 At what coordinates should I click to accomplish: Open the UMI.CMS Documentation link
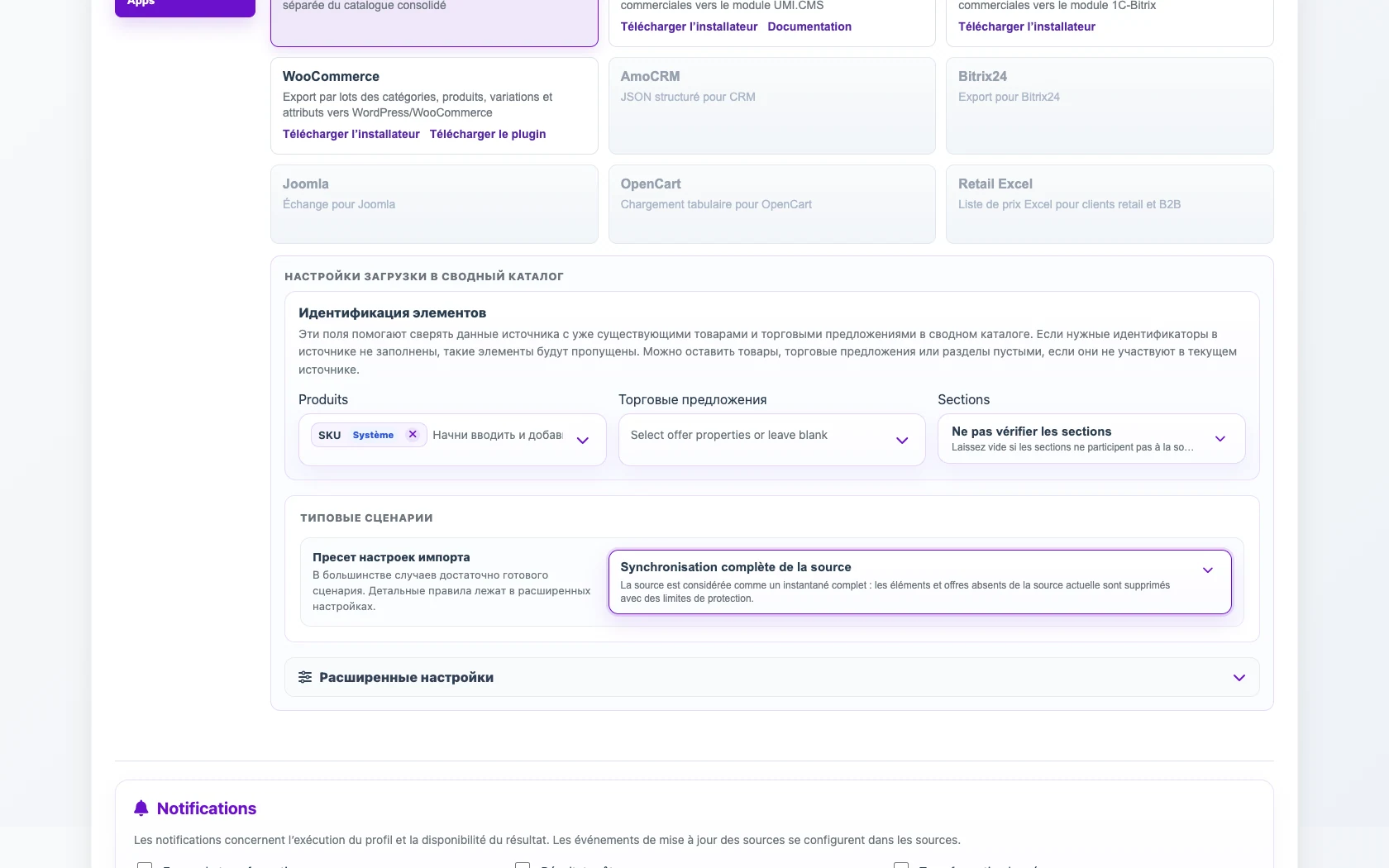tap(809, 26)
